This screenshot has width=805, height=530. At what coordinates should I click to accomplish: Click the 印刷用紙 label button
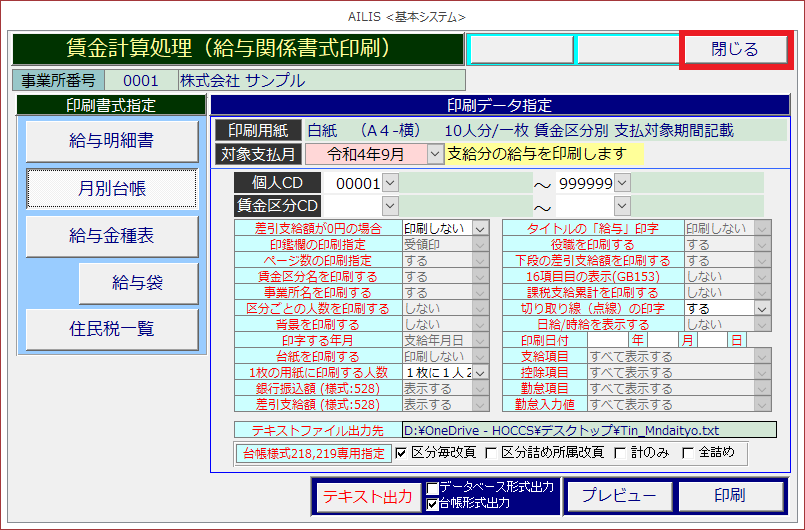[257, 130]
